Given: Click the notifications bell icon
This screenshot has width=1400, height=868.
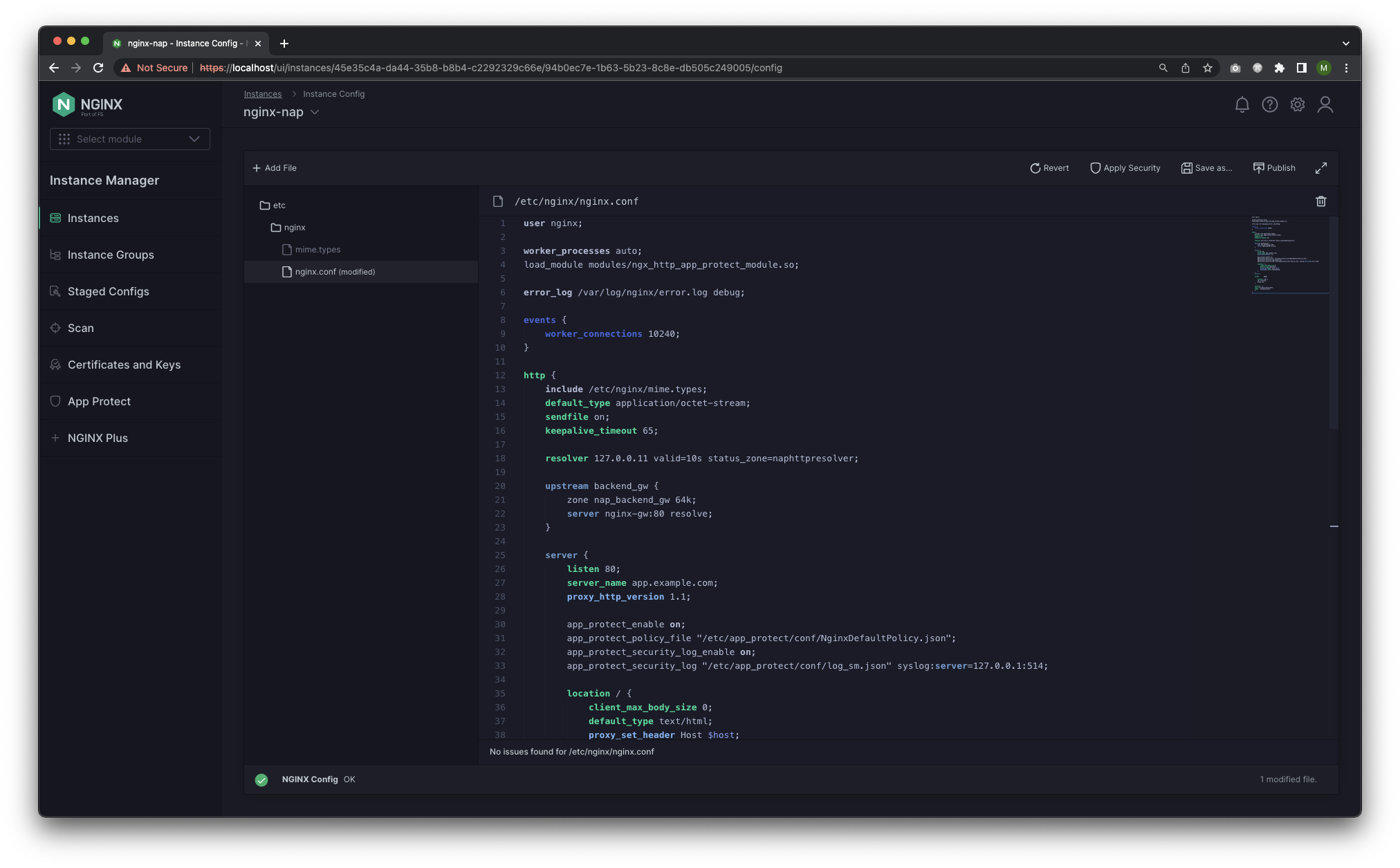Looking at the screenshot, I should (x=1242, y=104).
